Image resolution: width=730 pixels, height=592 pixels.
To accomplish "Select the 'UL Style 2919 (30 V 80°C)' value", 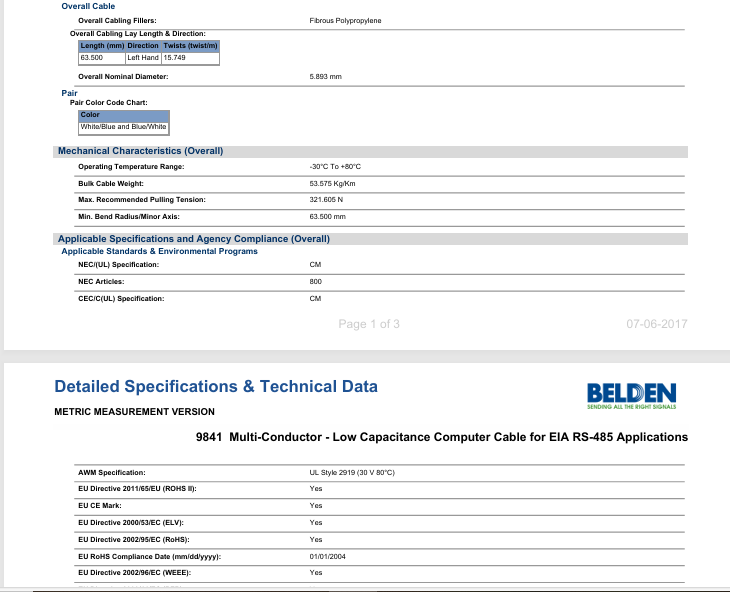I will click(x=352, y=472).
